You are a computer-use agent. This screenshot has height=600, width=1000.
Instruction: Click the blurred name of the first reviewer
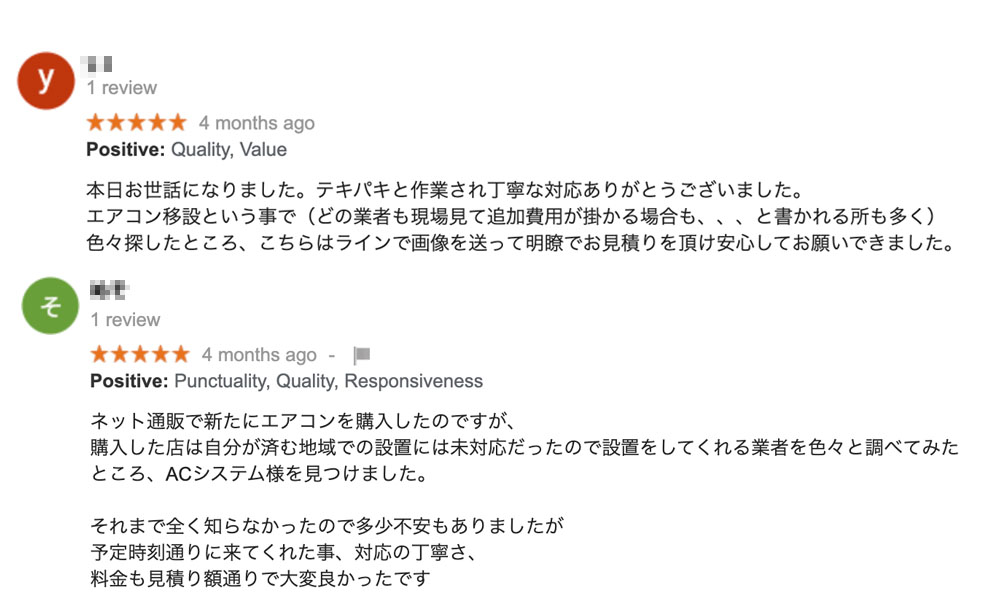(x=97, y=62)
